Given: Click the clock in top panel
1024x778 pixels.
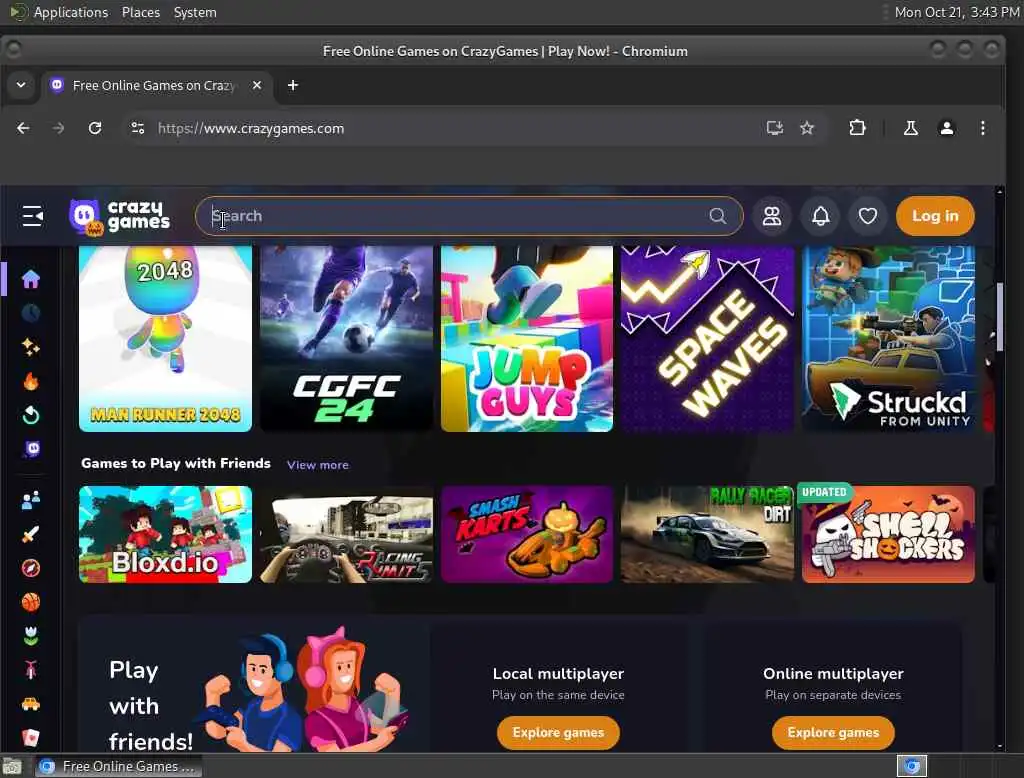Looking at the screenshot, I should 956,12.
